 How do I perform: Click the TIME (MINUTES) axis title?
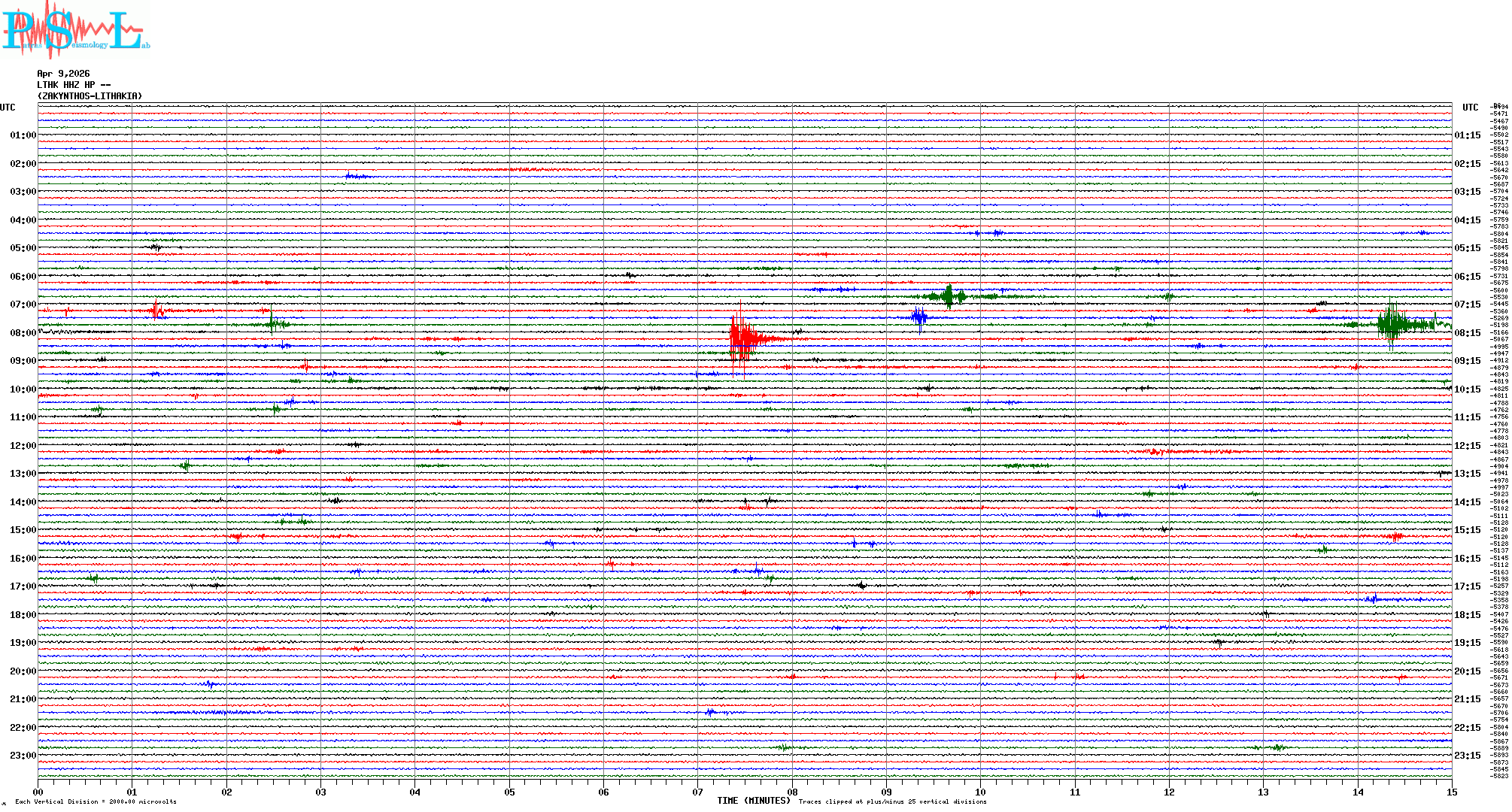[754, 801]
